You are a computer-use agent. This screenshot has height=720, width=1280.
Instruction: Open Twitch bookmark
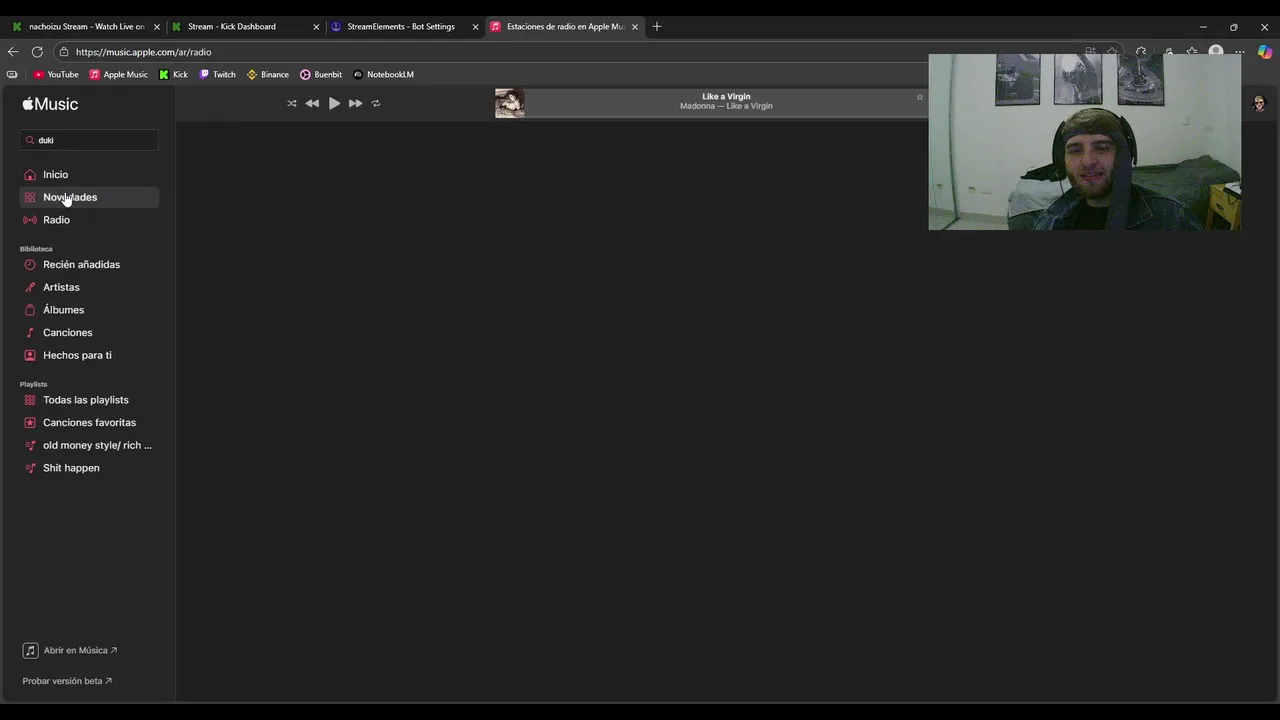(x=217, y=74)
